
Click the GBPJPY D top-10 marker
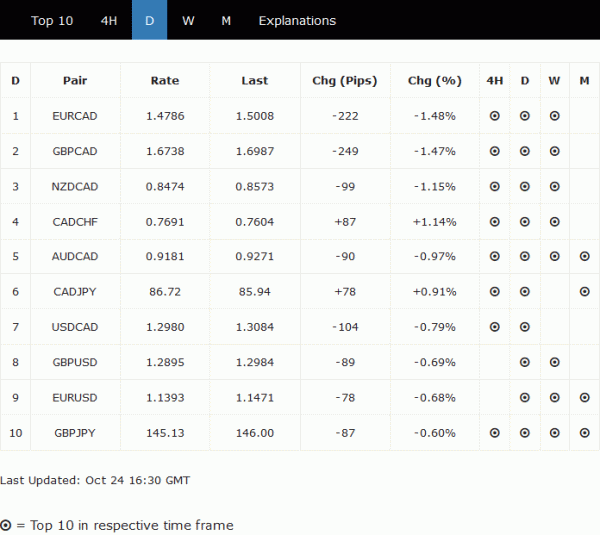click(x=525, y=433)
